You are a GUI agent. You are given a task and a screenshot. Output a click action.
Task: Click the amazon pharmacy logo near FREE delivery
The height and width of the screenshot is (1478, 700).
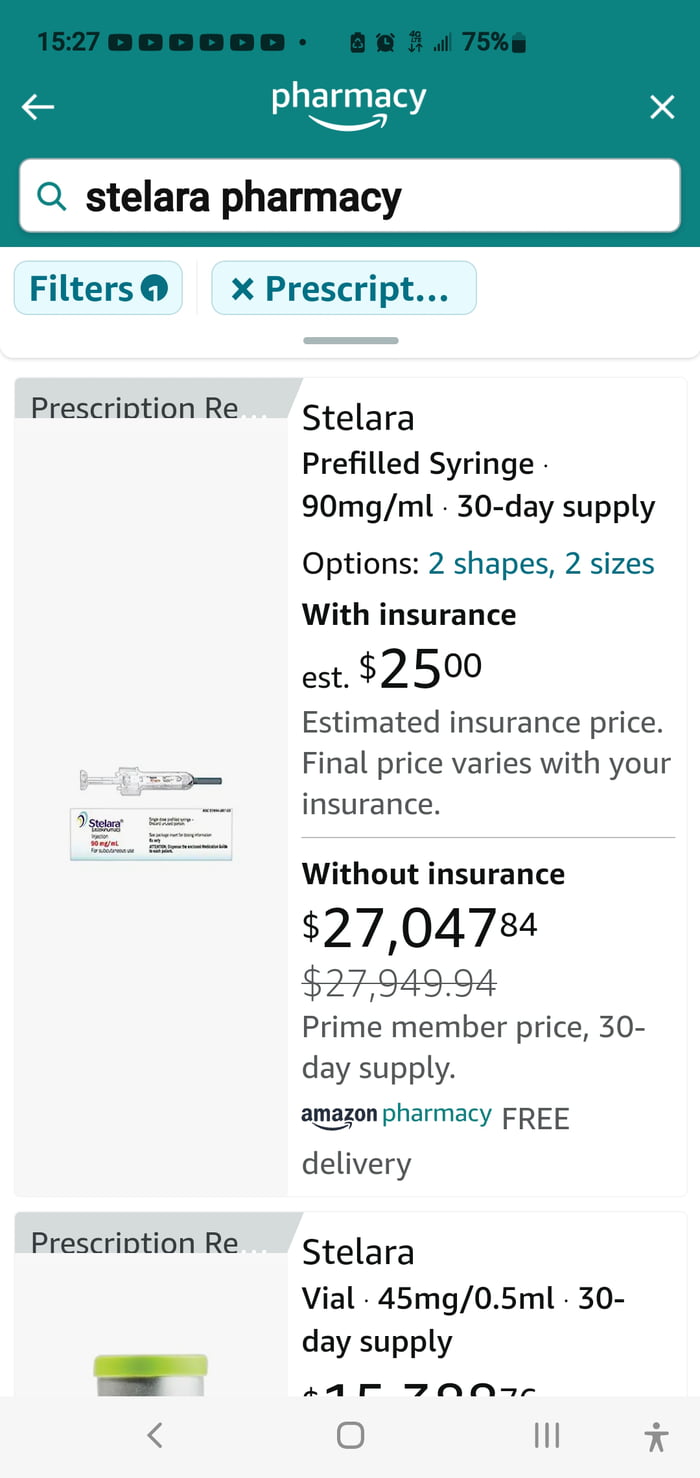coord(395,1115)
